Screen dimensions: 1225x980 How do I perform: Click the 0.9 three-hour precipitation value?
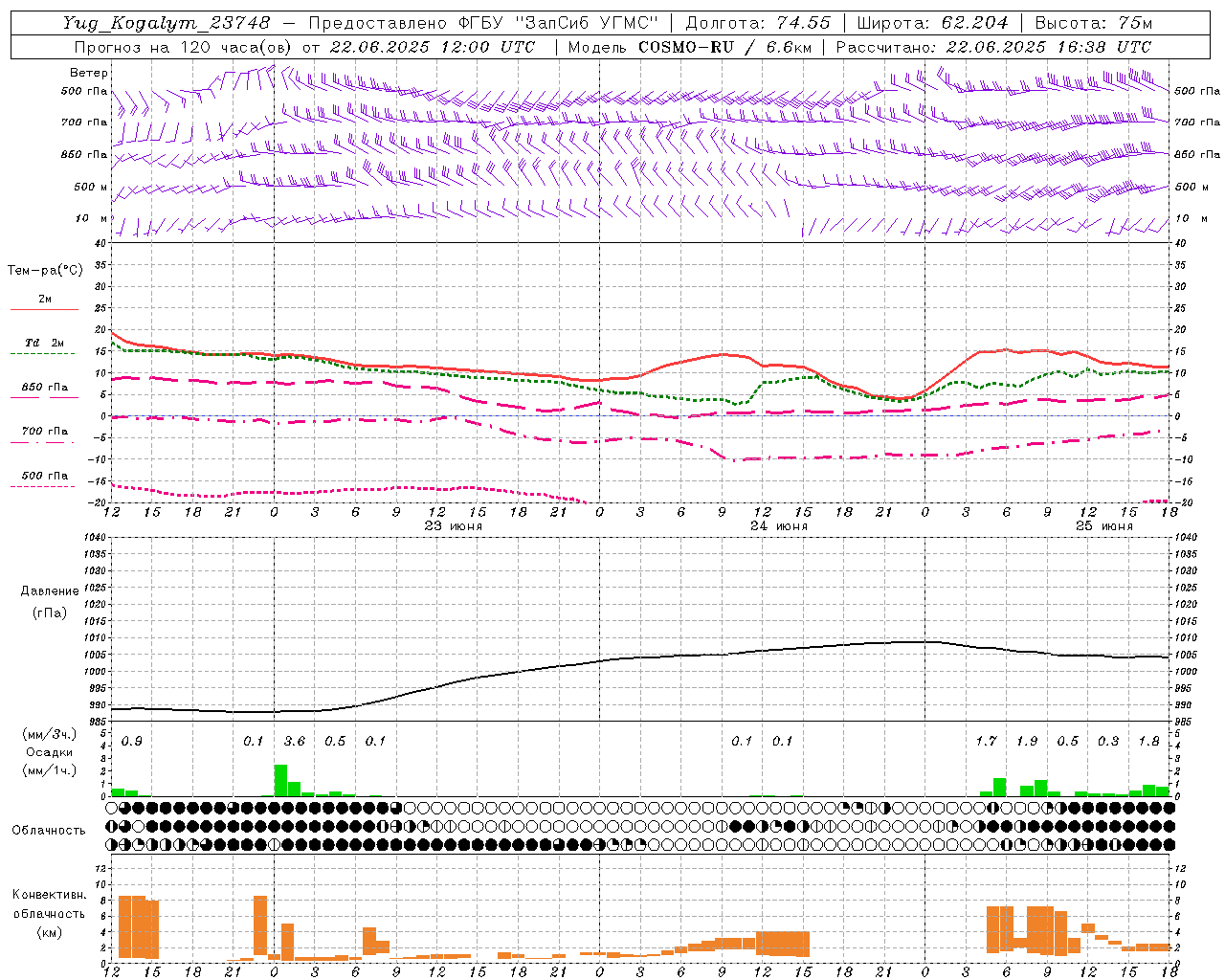pyautogui.click(x=132, y=742)
